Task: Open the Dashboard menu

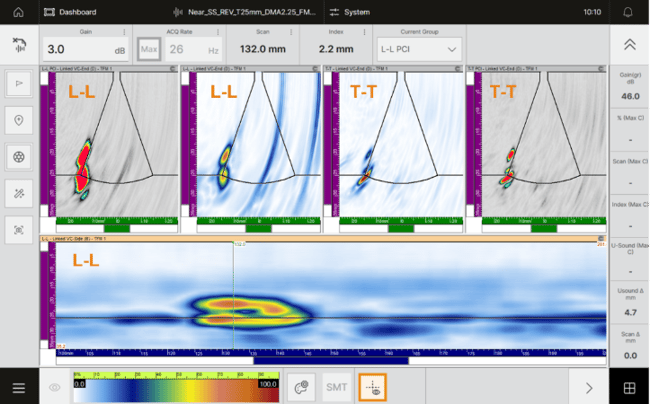Action: (70, 12)
